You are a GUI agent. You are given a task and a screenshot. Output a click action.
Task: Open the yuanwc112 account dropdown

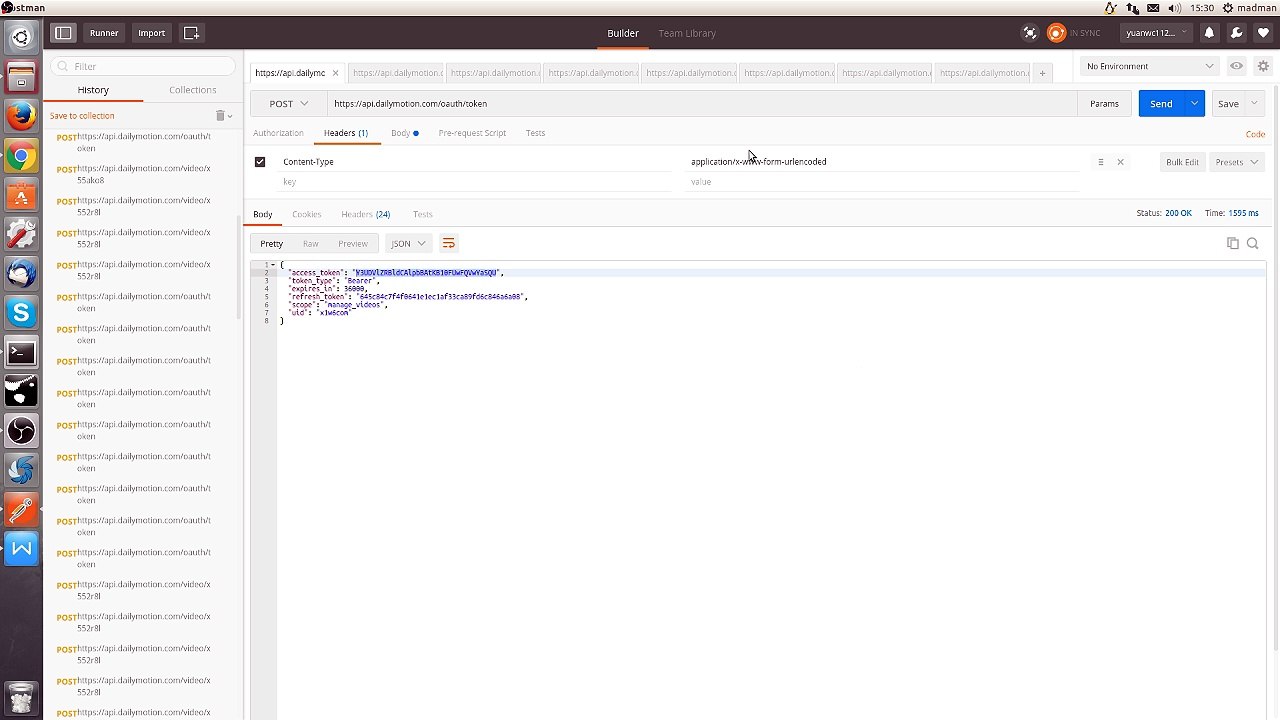point(1156,33)
